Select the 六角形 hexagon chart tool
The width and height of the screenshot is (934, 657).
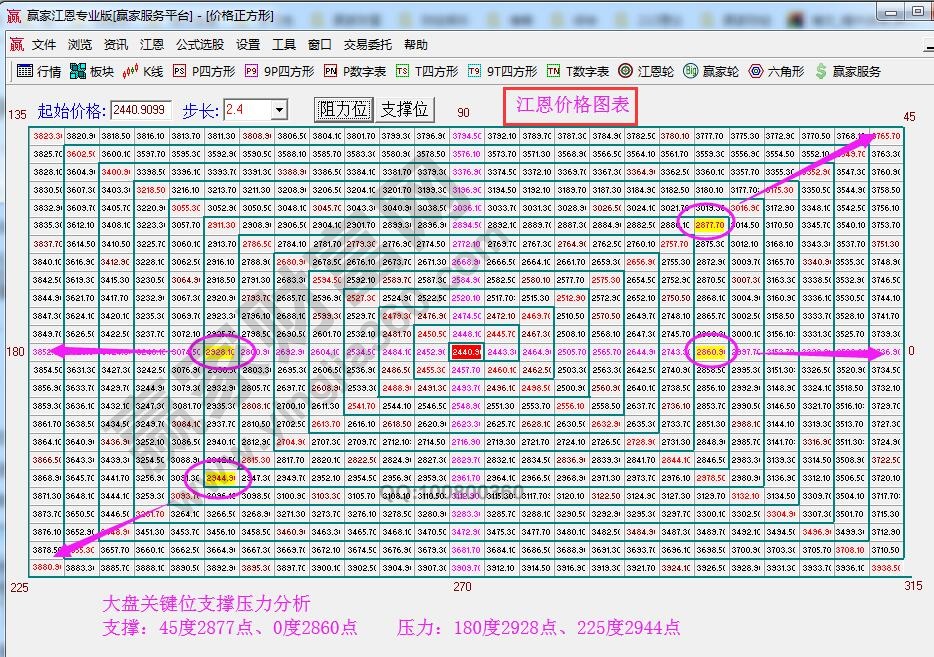pyautogui.click(x=774, y=70)
